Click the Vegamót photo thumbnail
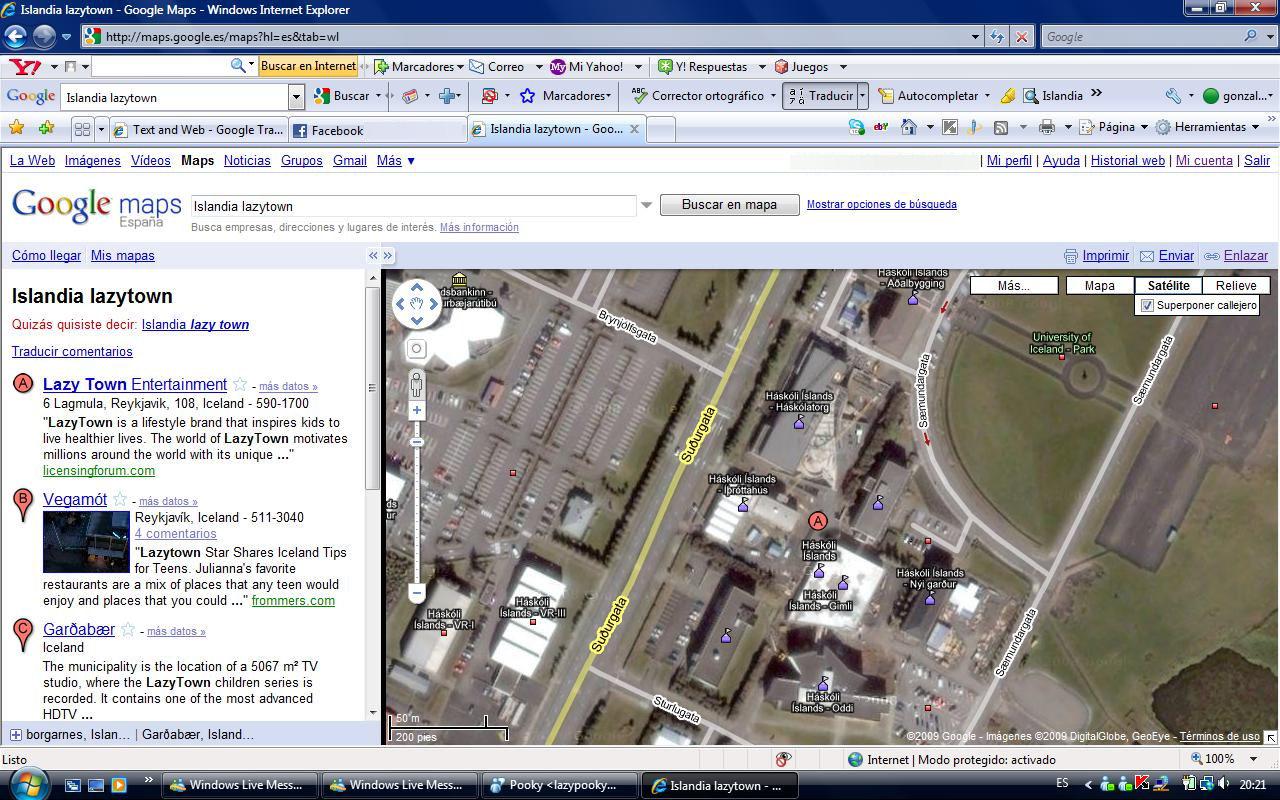Screen dimensions: 1280x800 click(86, 542)
